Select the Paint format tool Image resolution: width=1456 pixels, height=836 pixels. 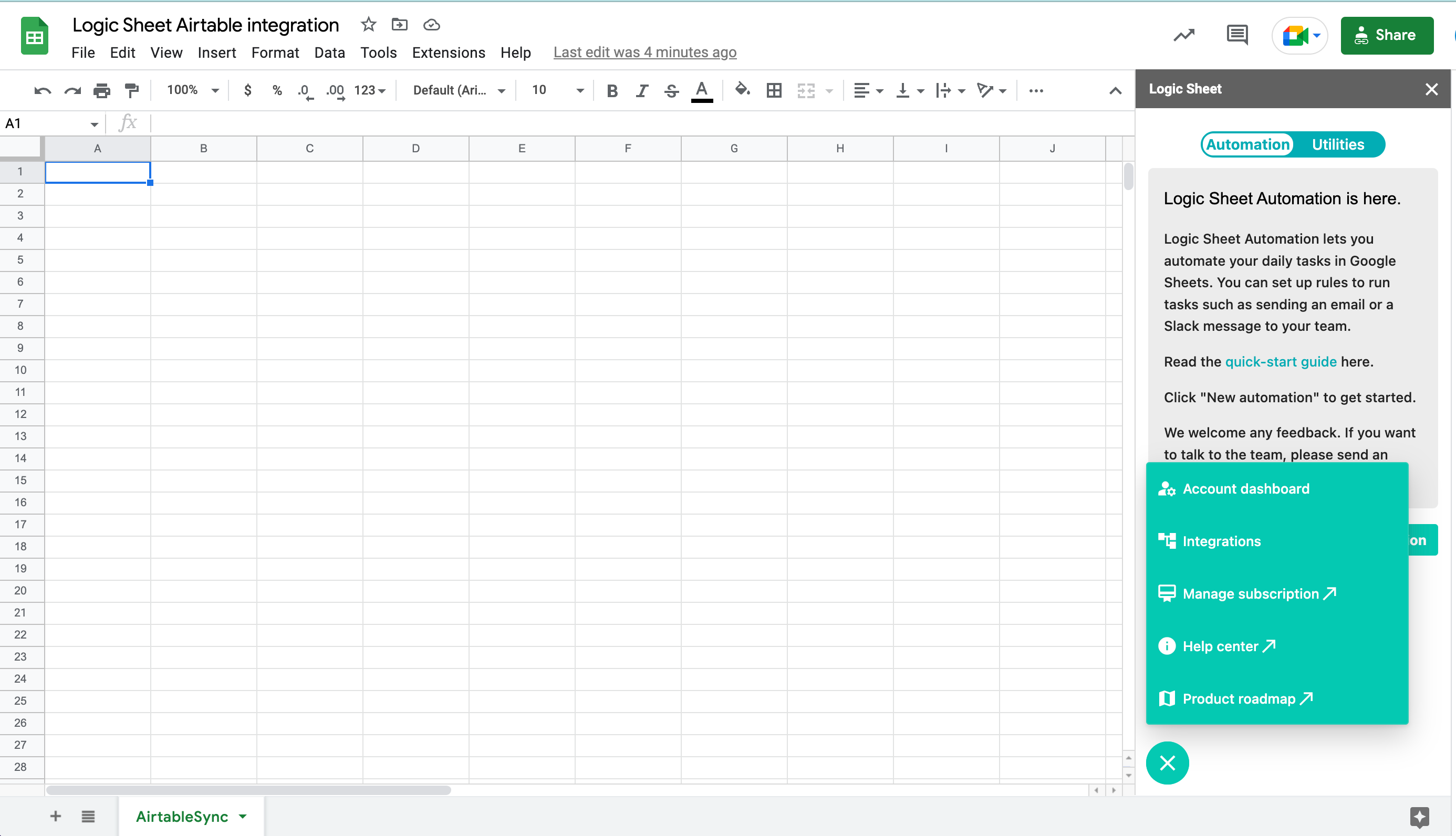131,90
